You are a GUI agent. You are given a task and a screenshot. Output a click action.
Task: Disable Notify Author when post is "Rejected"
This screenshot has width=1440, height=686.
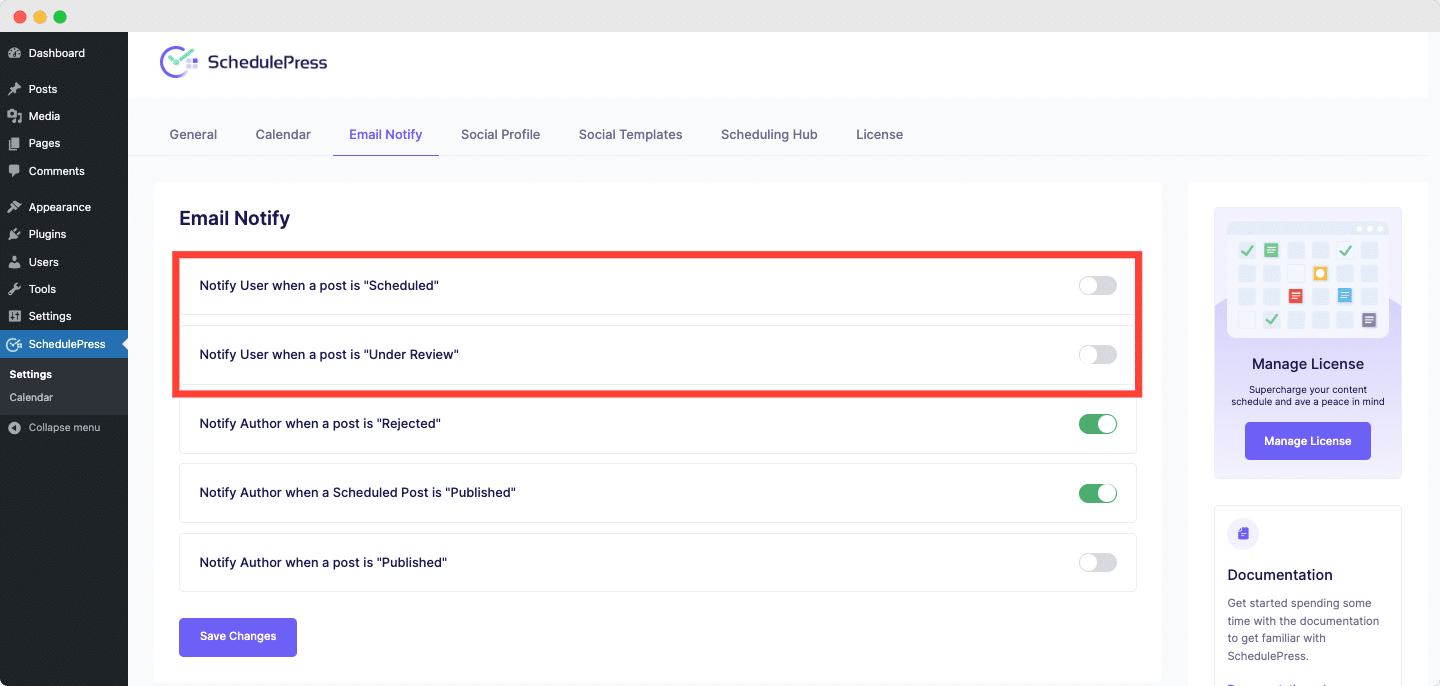(1097, 424)
